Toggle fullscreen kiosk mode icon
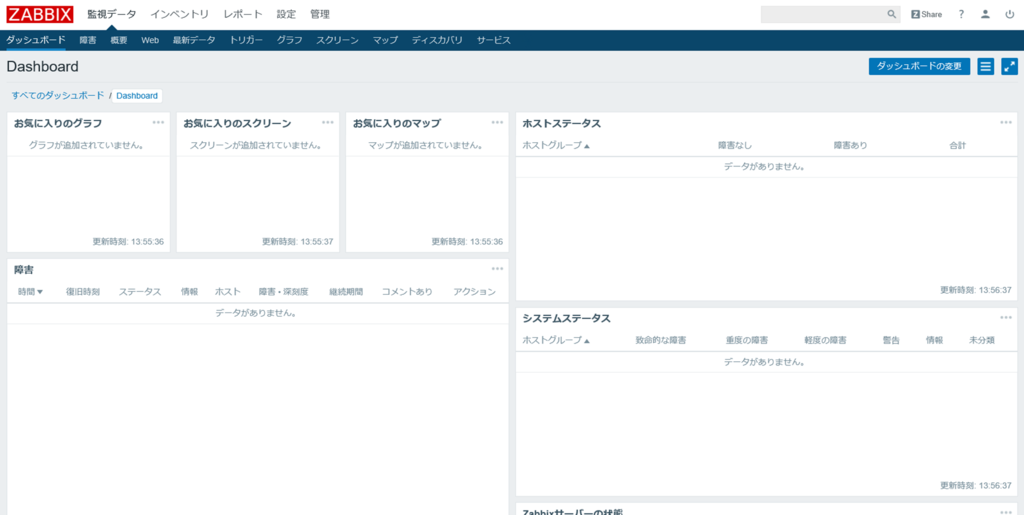 (x=1009, y=66)
